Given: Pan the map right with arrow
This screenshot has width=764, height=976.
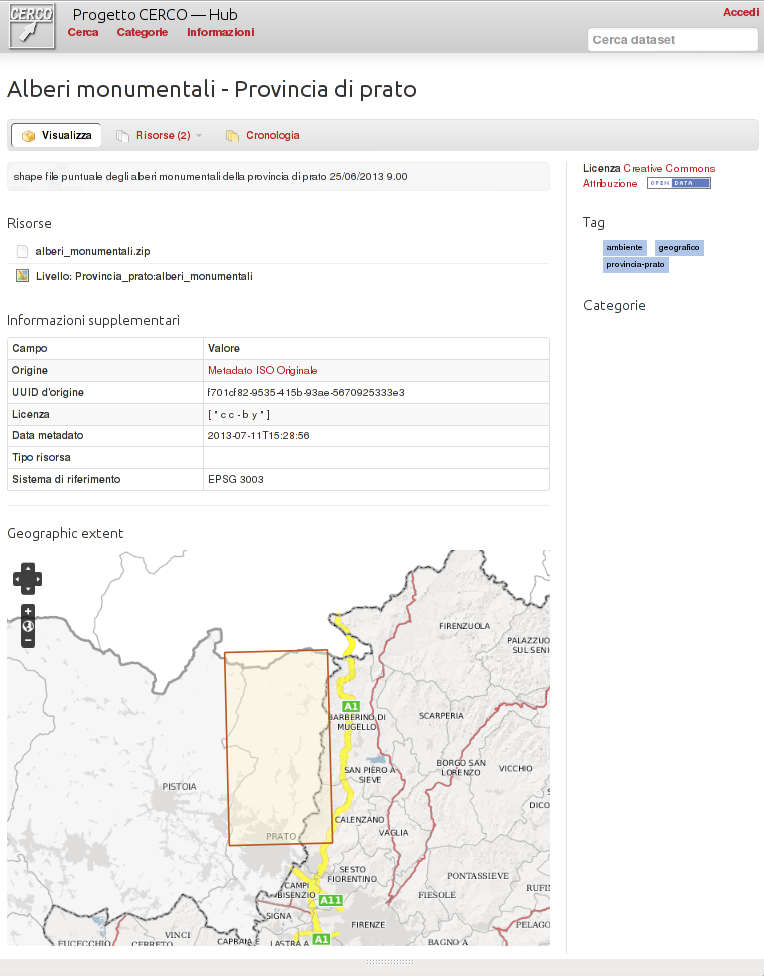Looking at the screenshot, I should click(x=38, y=579).
